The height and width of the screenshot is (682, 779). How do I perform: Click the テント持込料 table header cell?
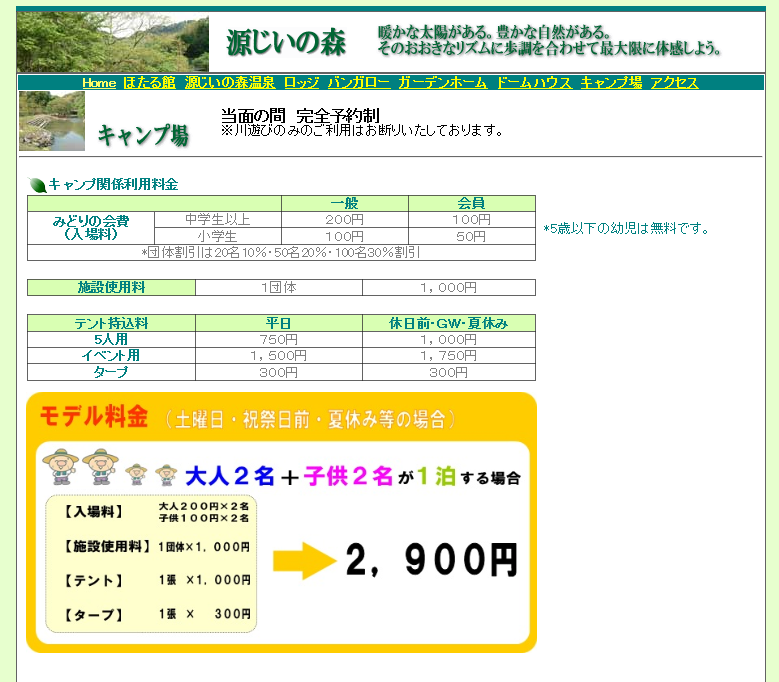(x=111, y=323)
